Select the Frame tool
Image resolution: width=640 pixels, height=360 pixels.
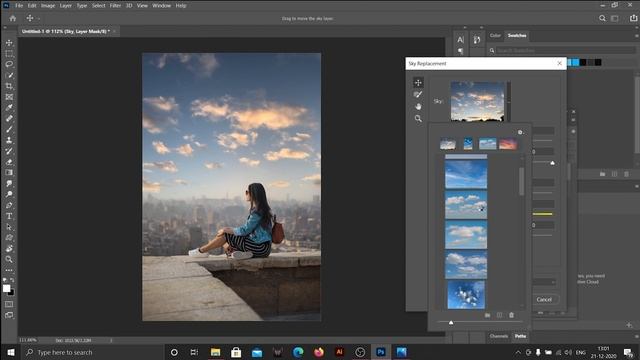9,97
